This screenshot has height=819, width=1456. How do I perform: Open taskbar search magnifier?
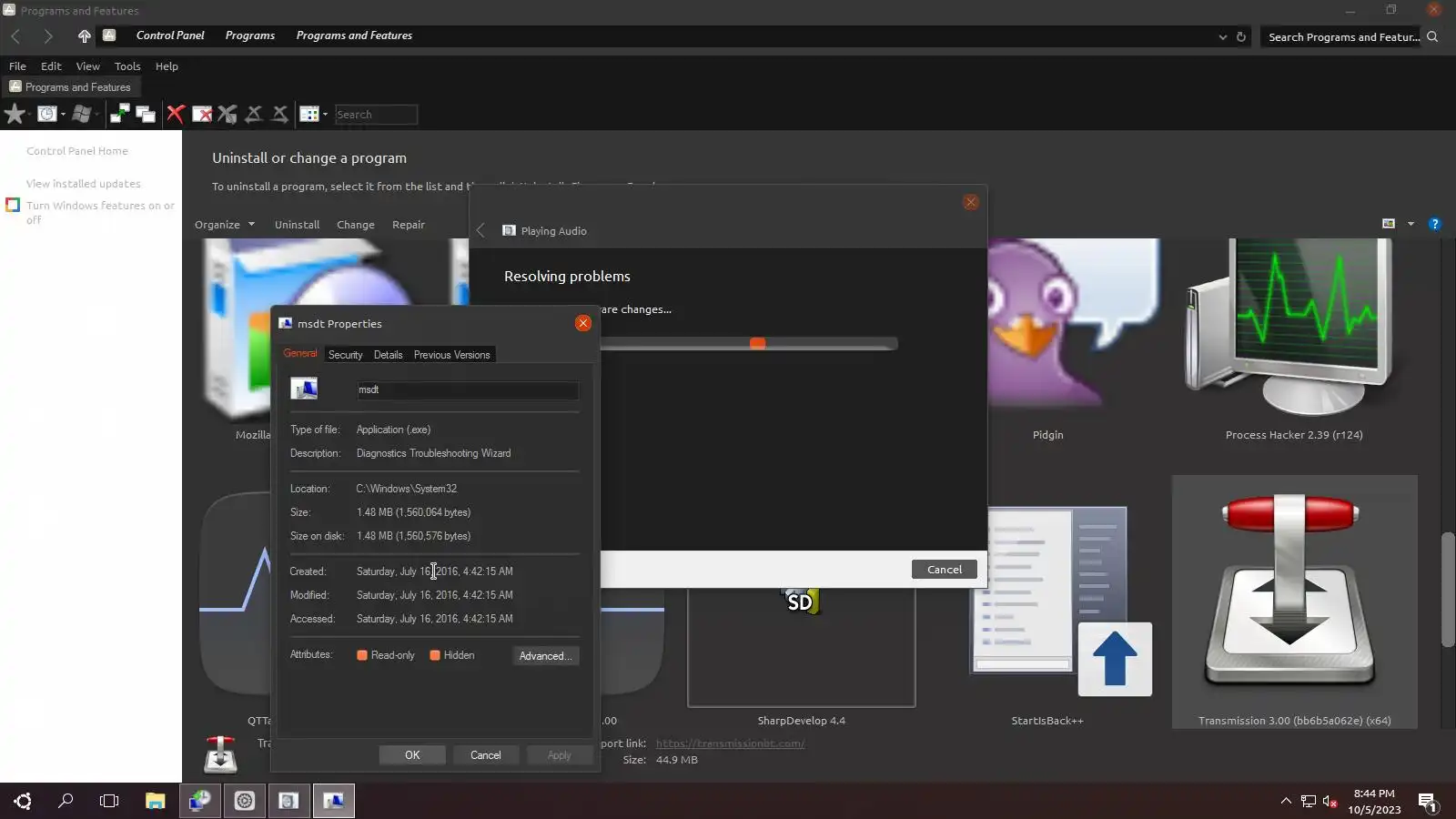click(66, 801)
